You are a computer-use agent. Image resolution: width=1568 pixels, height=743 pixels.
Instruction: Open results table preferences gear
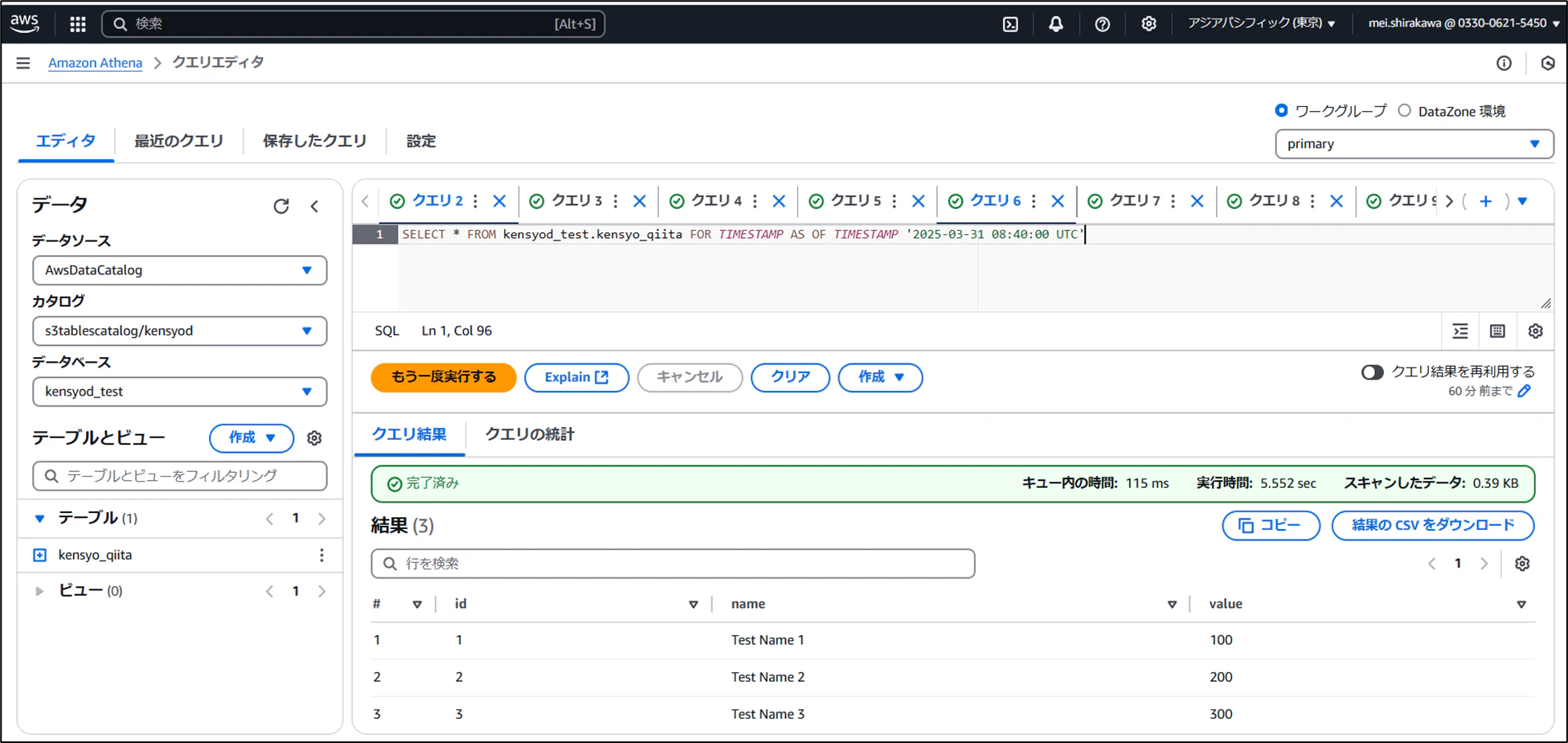click(x=1522, y=564)
